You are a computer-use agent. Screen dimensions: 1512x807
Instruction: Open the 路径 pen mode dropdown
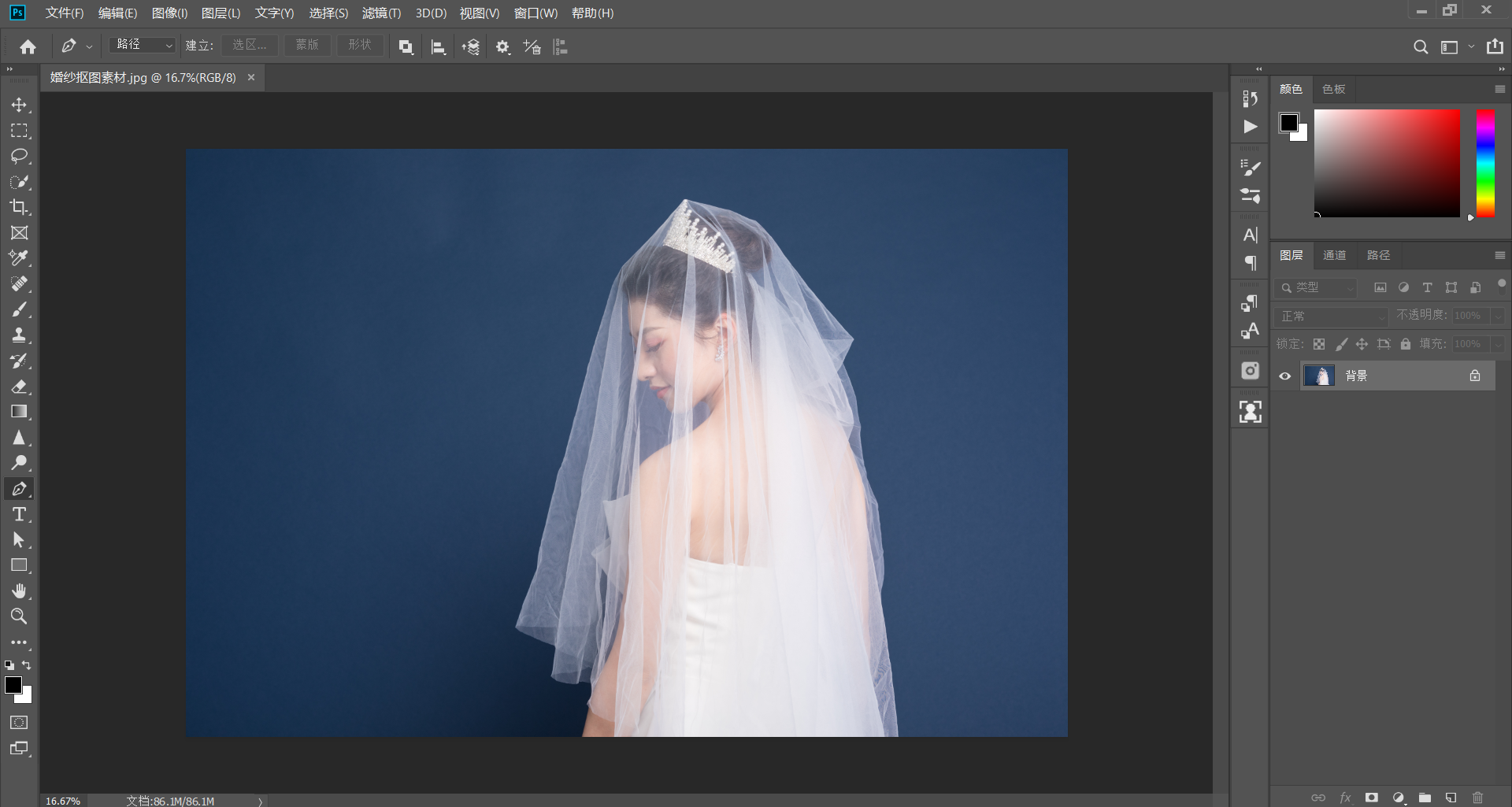coord(143,46)
